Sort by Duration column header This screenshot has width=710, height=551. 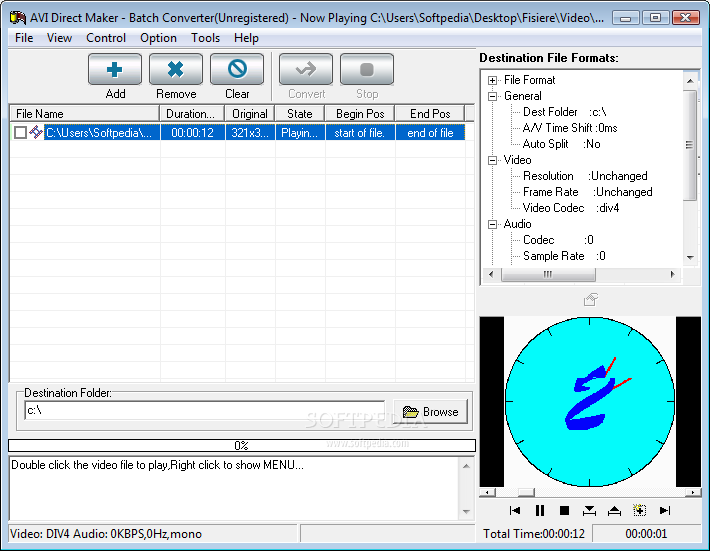pyautogui.click(x=192, y=114)
